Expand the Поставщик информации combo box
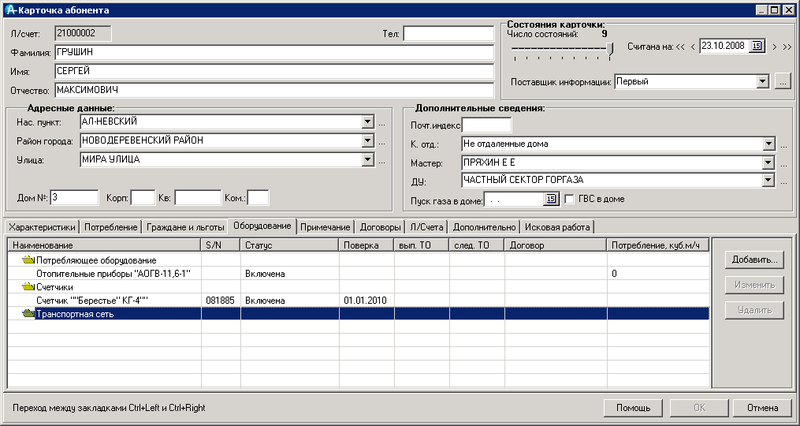Viewport: 800px width, 426px height. click(x=762, y=81)
